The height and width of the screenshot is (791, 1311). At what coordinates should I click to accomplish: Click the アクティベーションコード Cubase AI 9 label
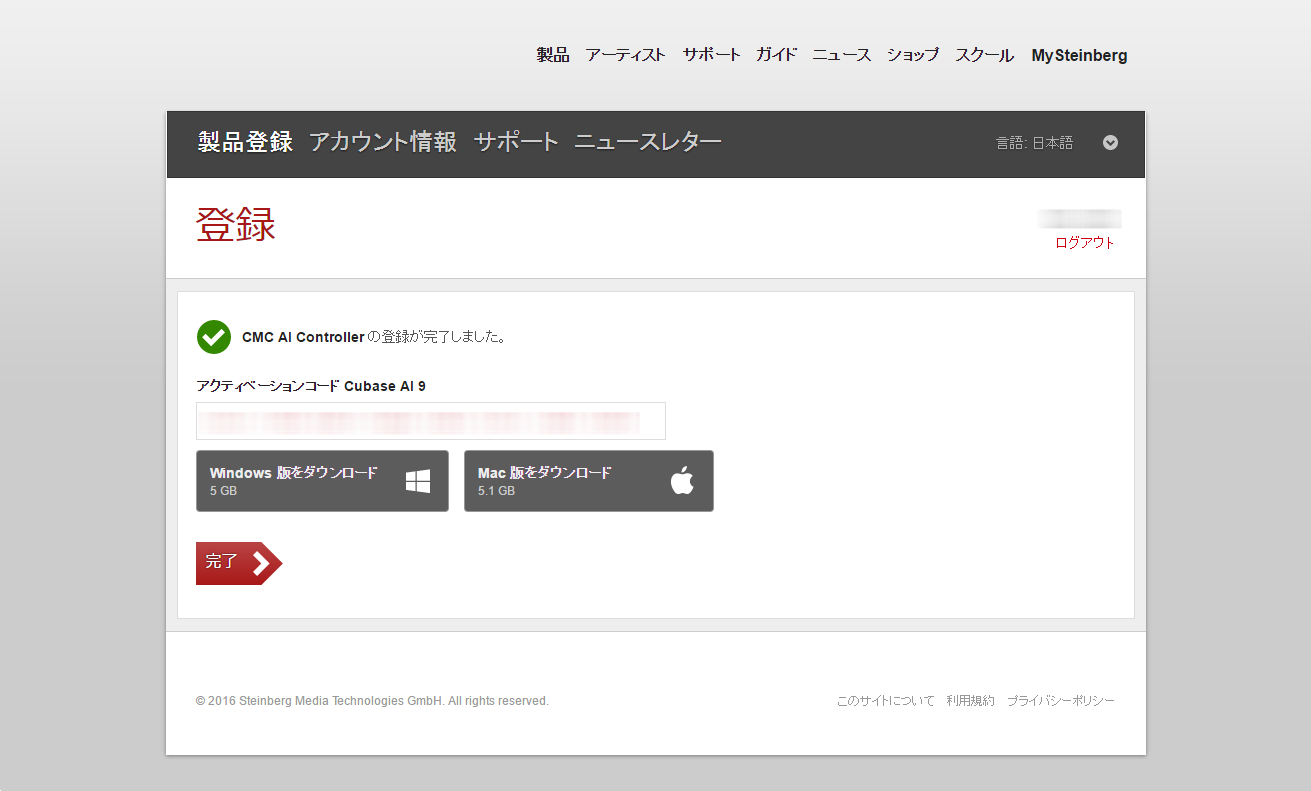311,386
